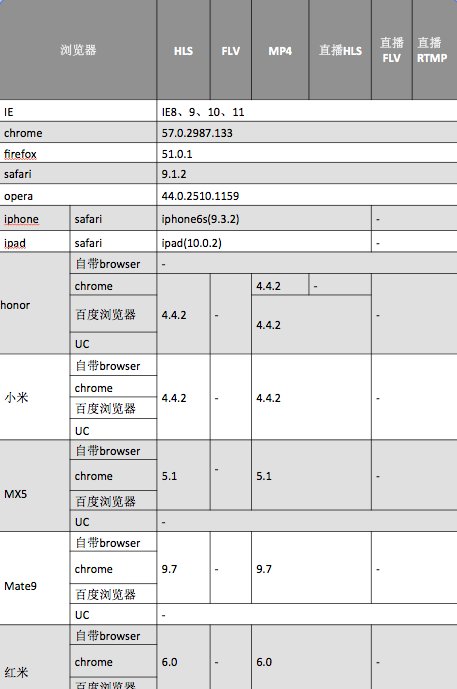This screenshot has height=689, width=457.
Task: Click 自带browser in Mate9 group
Action: [113, 542]
